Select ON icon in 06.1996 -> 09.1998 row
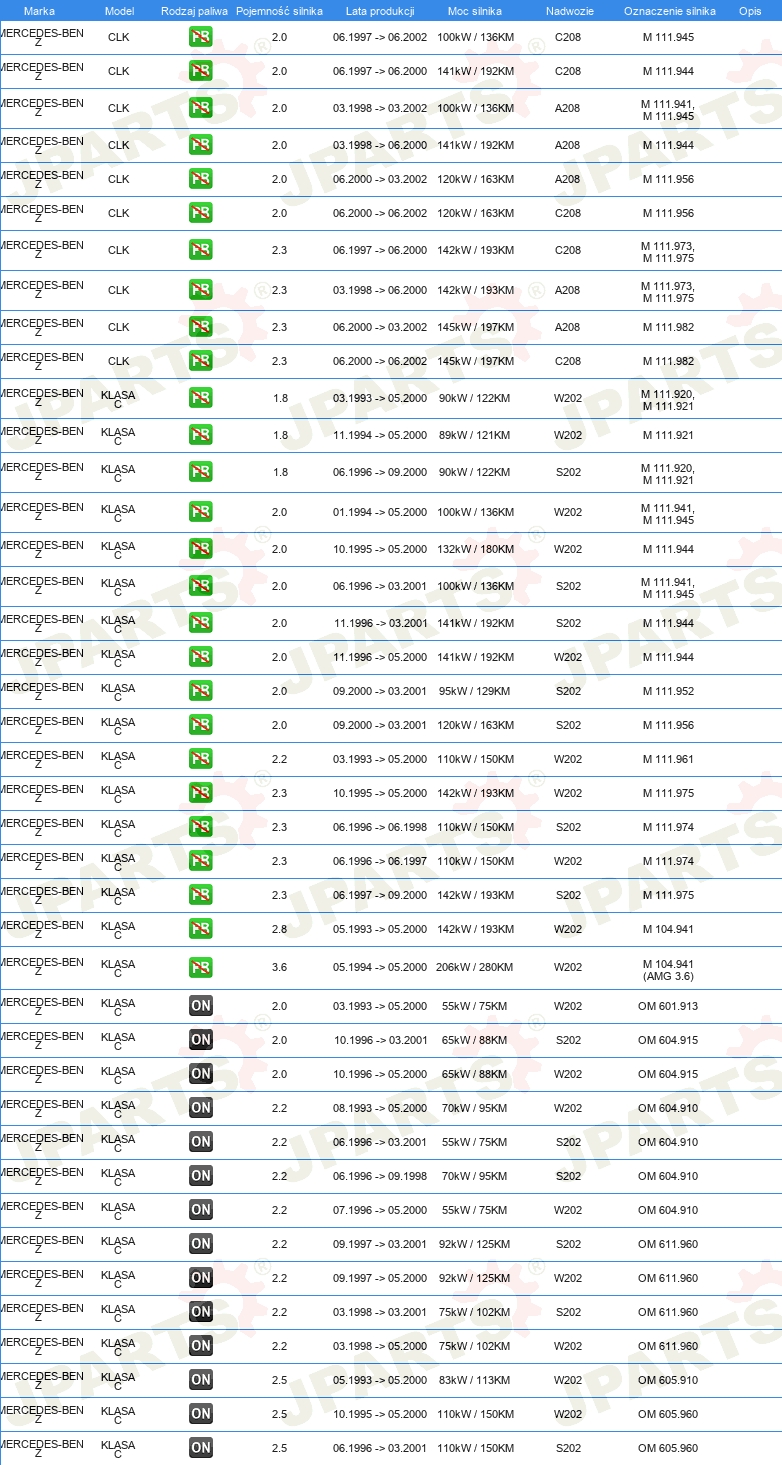 click(201, 1176)
